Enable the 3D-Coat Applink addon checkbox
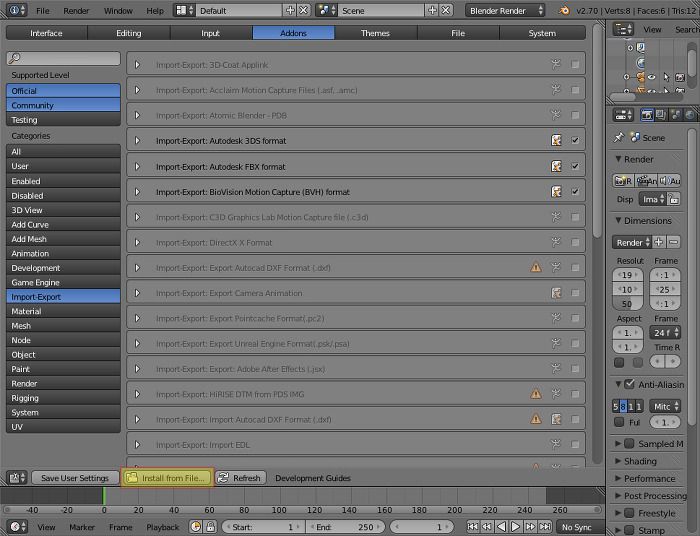700x536 pixels. [575, 64]
